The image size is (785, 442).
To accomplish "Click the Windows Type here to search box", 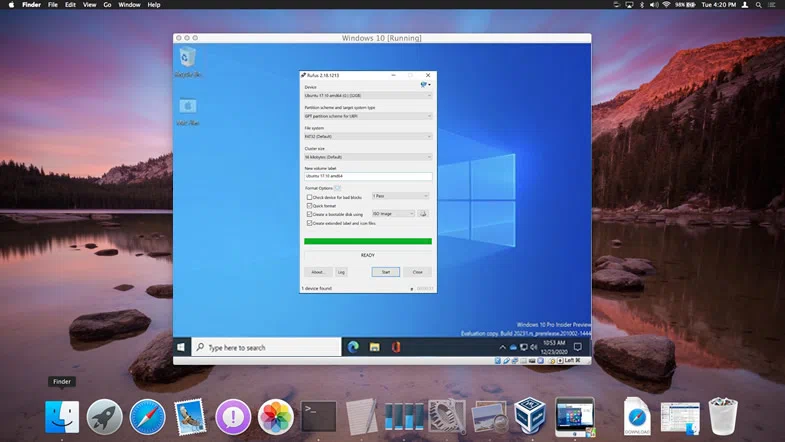I will click(x=266, y=347).
